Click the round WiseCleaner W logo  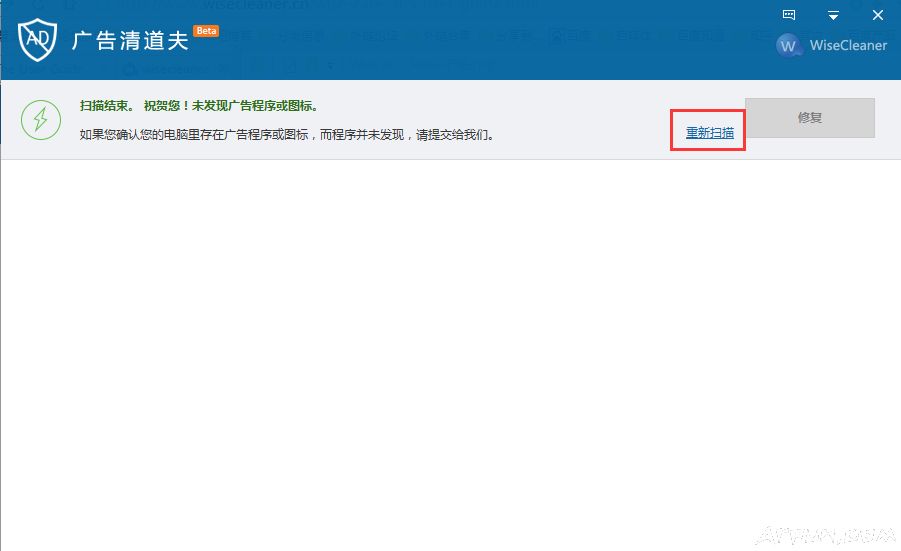790,46
